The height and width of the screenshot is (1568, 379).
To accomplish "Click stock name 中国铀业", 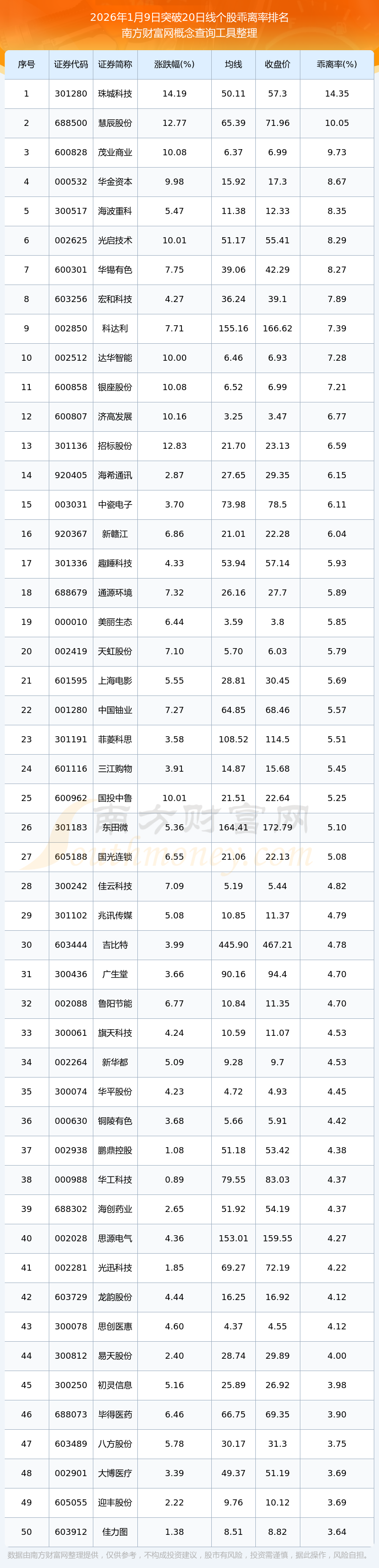I will pyautogui.click(x=115, y=710).
